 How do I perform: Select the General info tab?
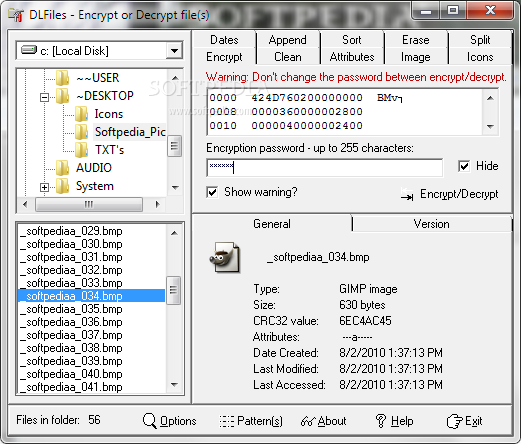click(272, 224)
